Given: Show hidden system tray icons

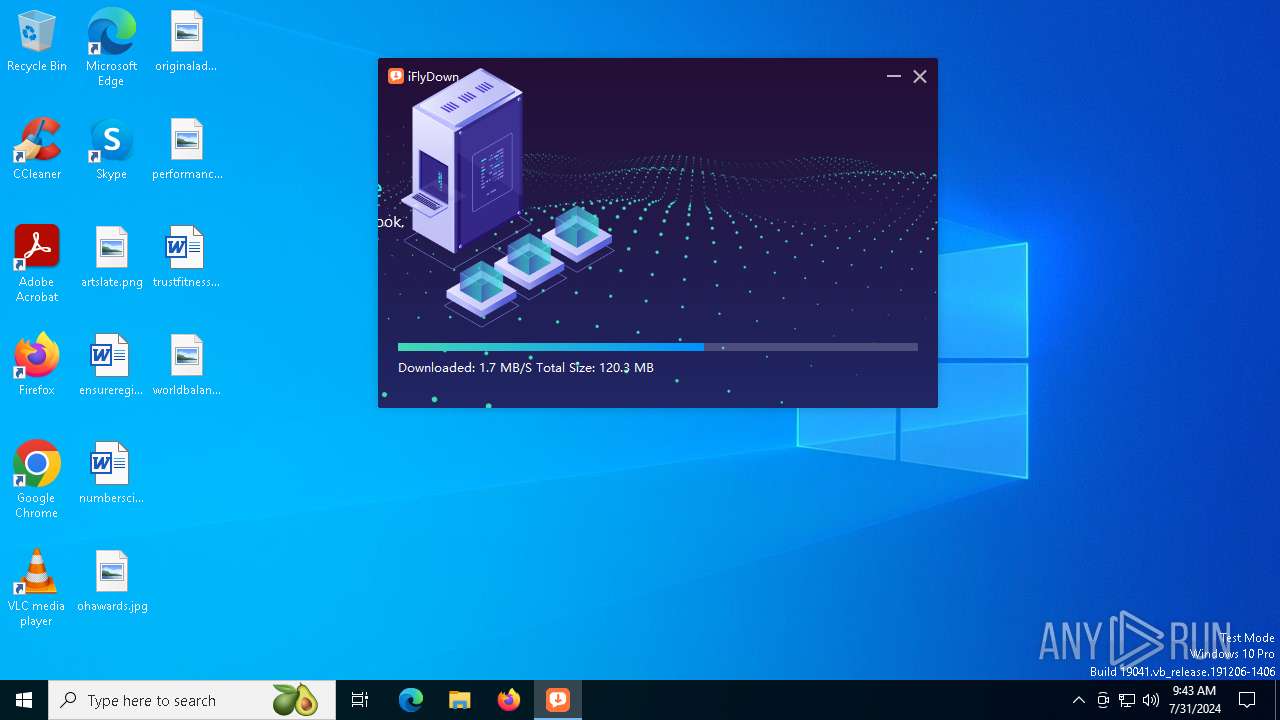Looking at the screenshot, I should pyautogui.click(x=1078, y=700).
